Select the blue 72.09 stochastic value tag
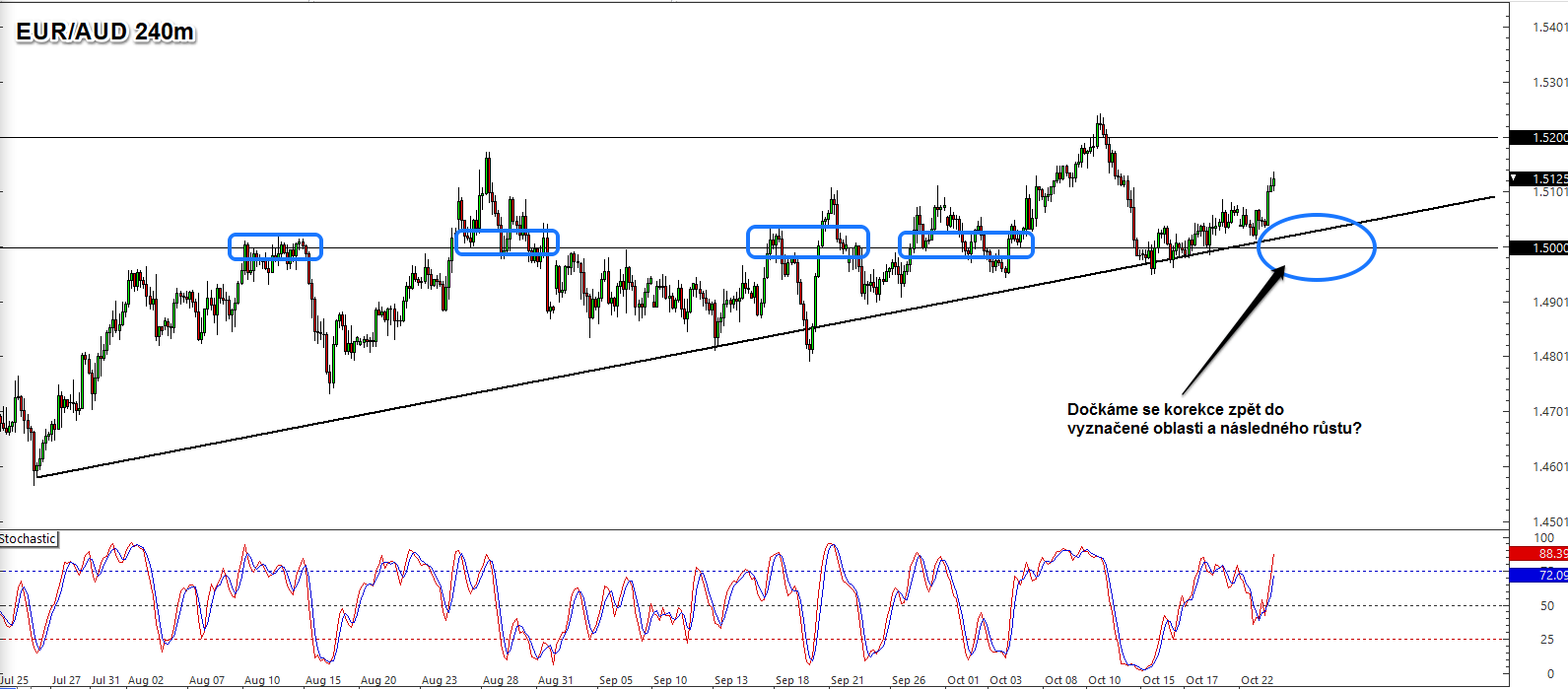 pos(1539,575)
